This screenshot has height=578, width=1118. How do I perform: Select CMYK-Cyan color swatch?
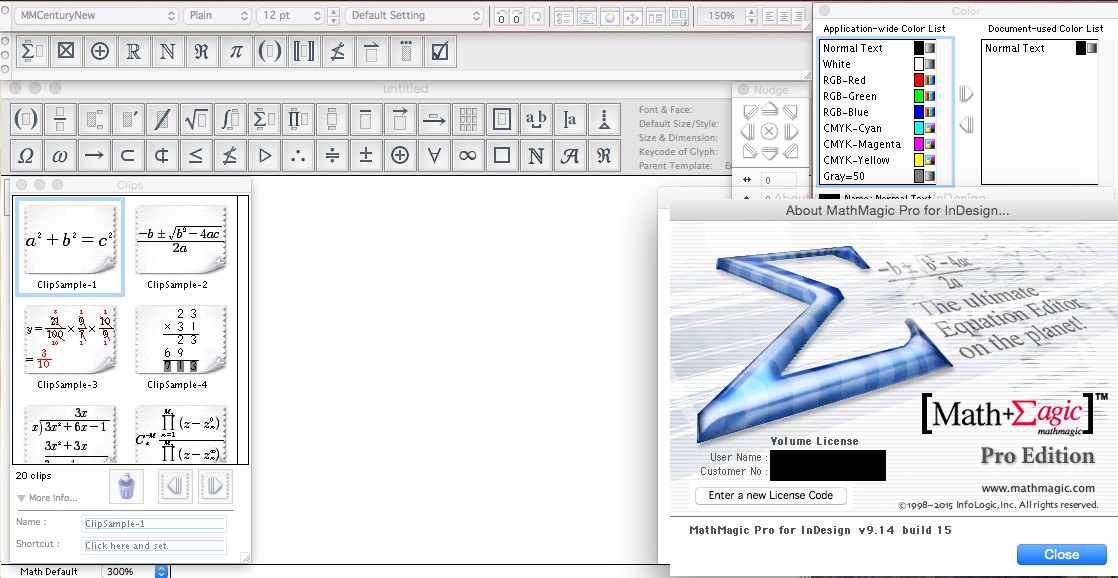(919, 128)
